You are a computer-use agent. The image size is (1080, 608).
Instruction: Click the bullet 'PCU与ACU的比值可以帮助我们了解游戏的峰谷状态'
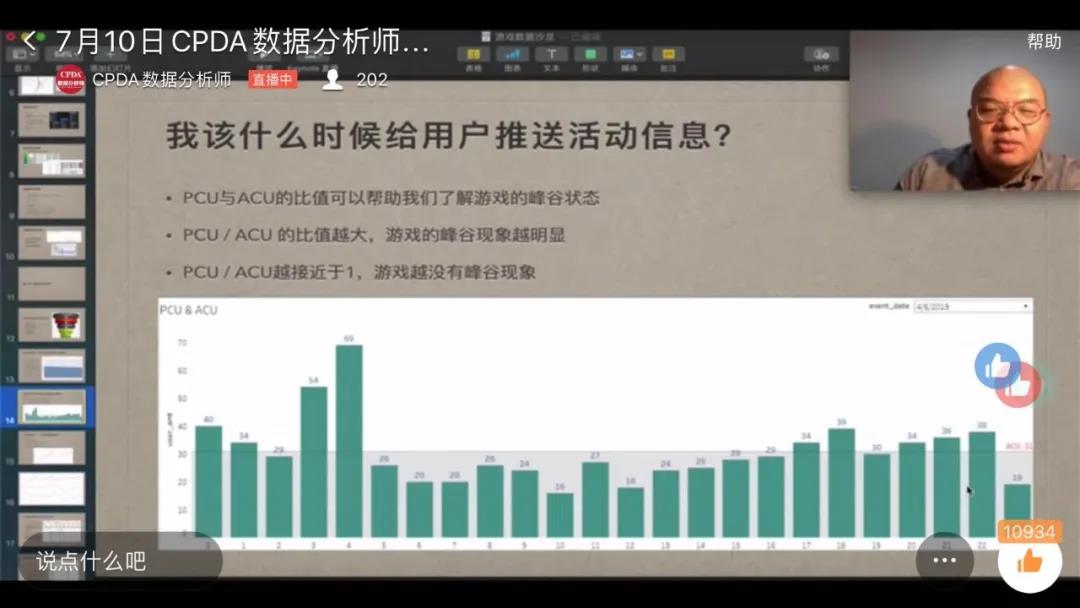click(391, 198)
